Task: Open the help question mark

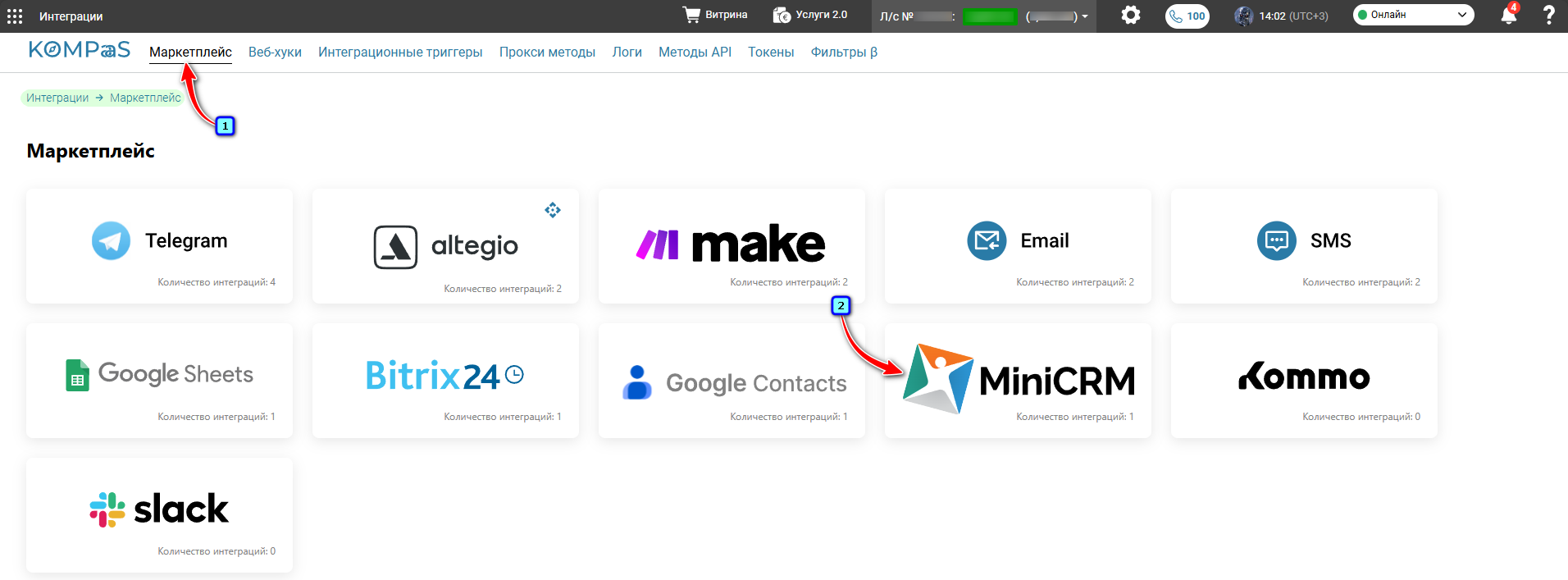Action: coord(1548,15)
